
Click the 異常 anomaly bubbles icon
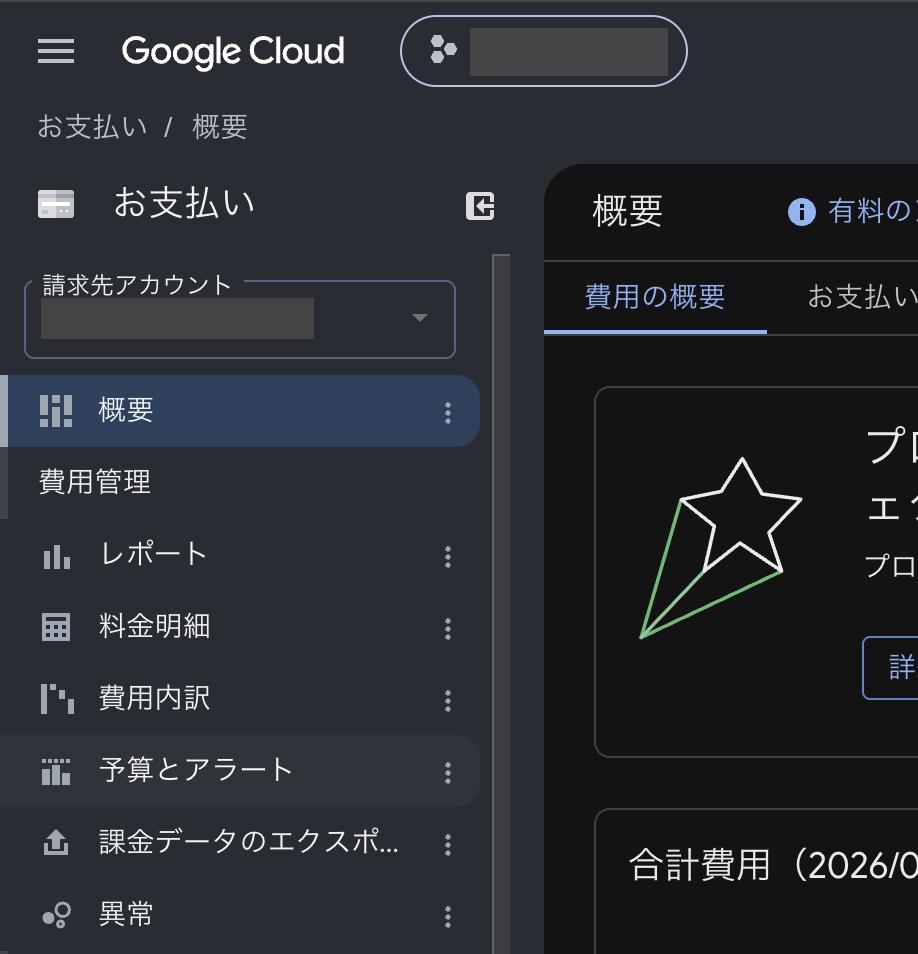57,914
